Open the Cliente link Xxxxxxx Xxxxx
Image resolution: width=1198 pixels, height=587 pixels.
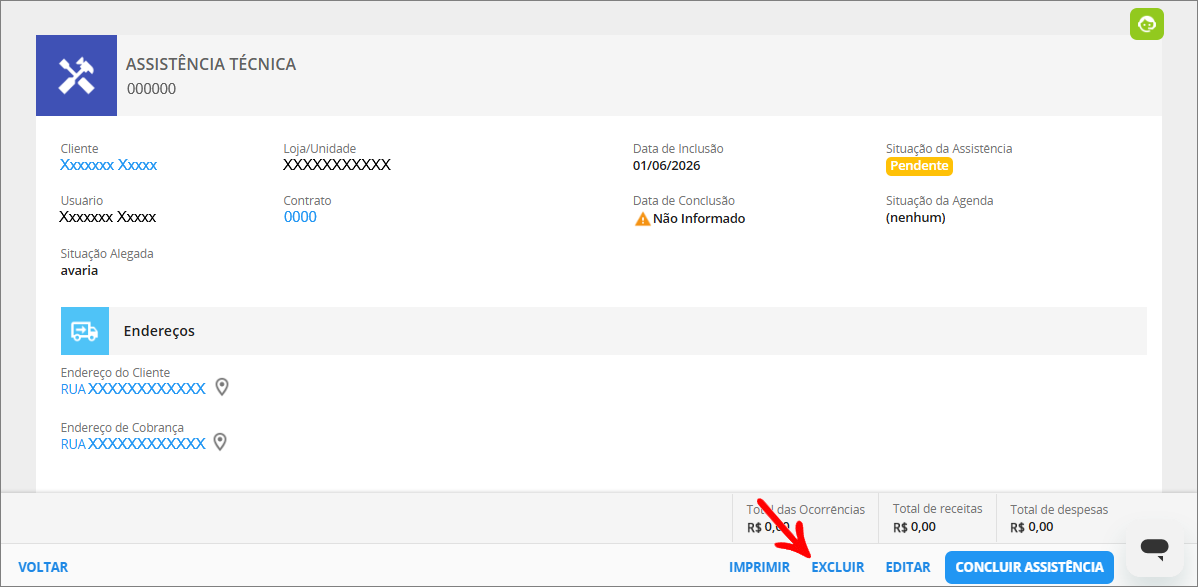[x=108, y=165]
